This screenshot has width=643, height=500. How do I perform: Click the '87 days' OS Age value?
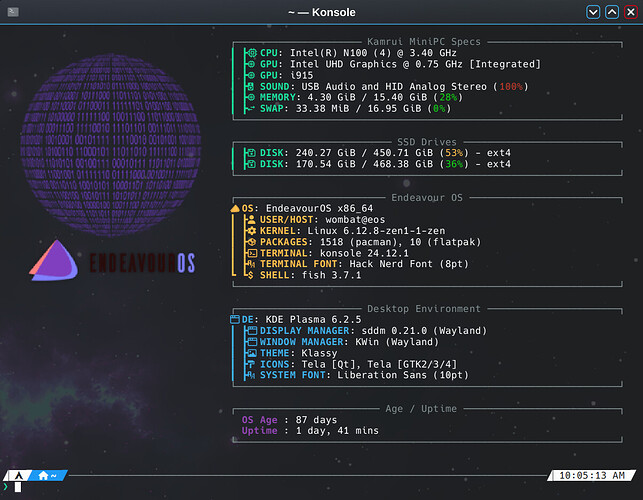tap(316, 420)
